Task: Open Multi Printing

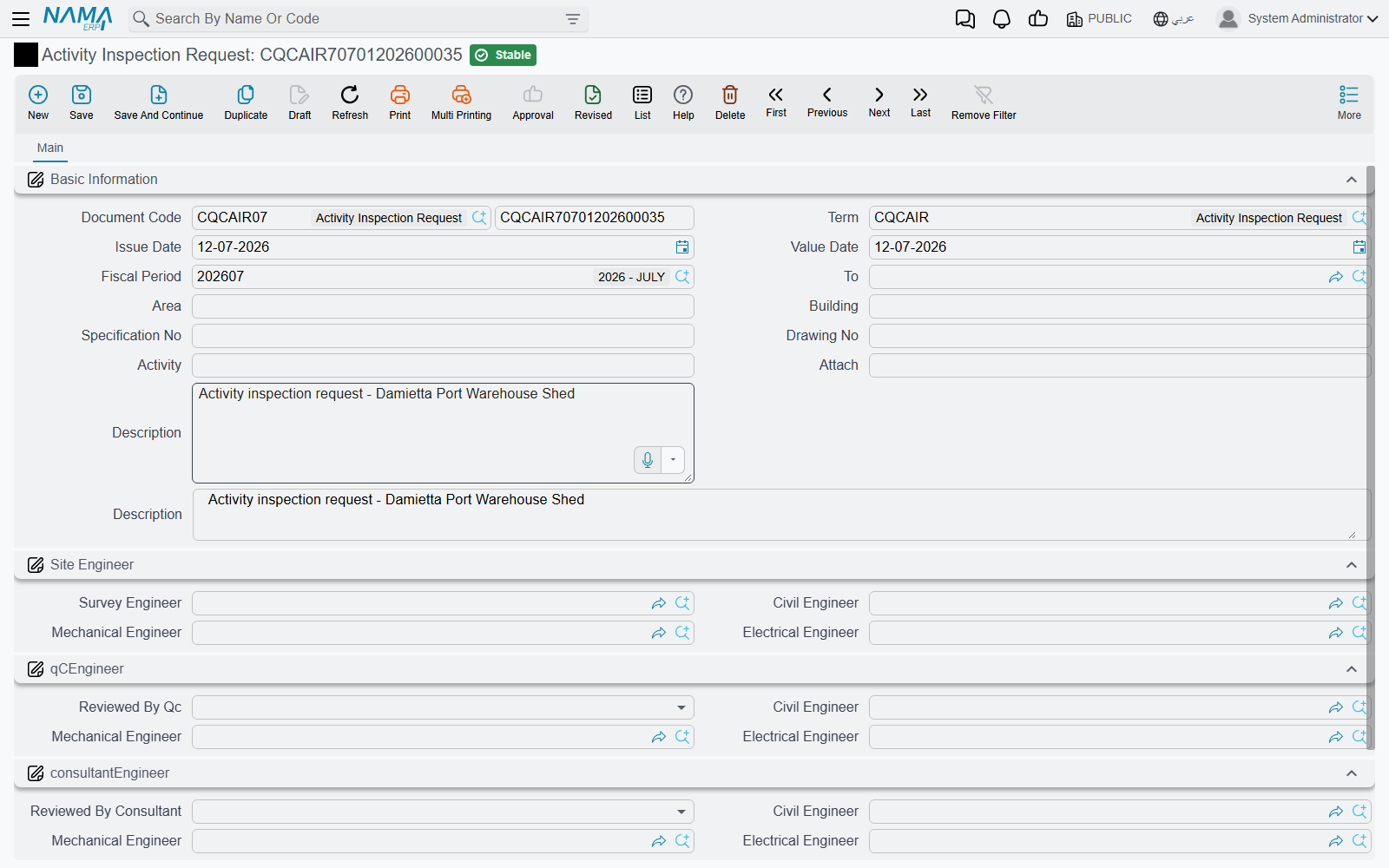Action: (x=461, y=102)
